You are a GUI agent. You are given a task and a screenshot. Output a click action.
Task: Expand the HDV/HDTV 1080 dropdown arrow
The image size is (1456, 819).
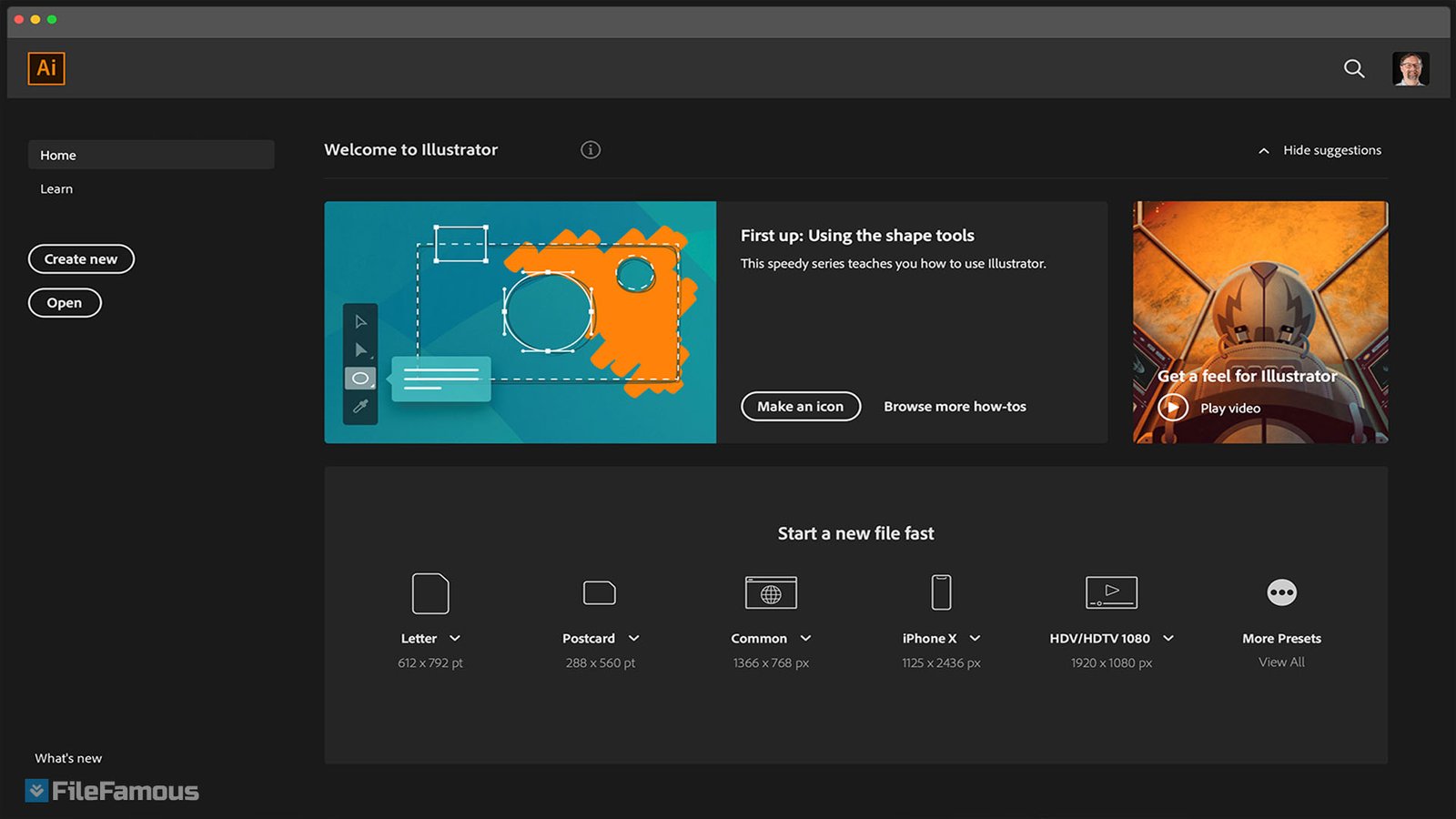[x=1168, y=638]
